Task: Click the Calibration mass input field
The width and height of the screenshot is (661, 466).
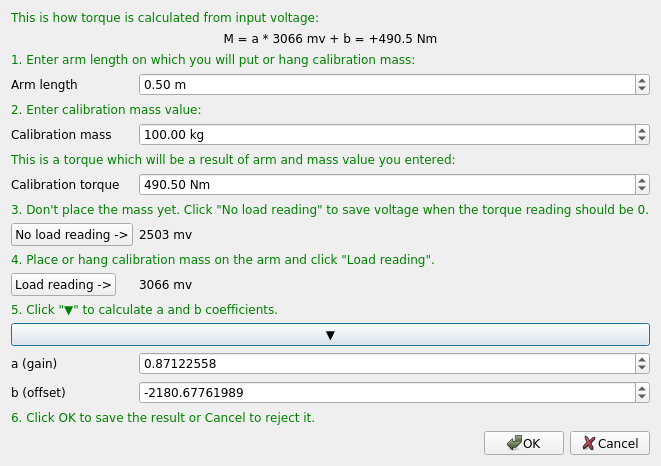Action: point(387,135)
